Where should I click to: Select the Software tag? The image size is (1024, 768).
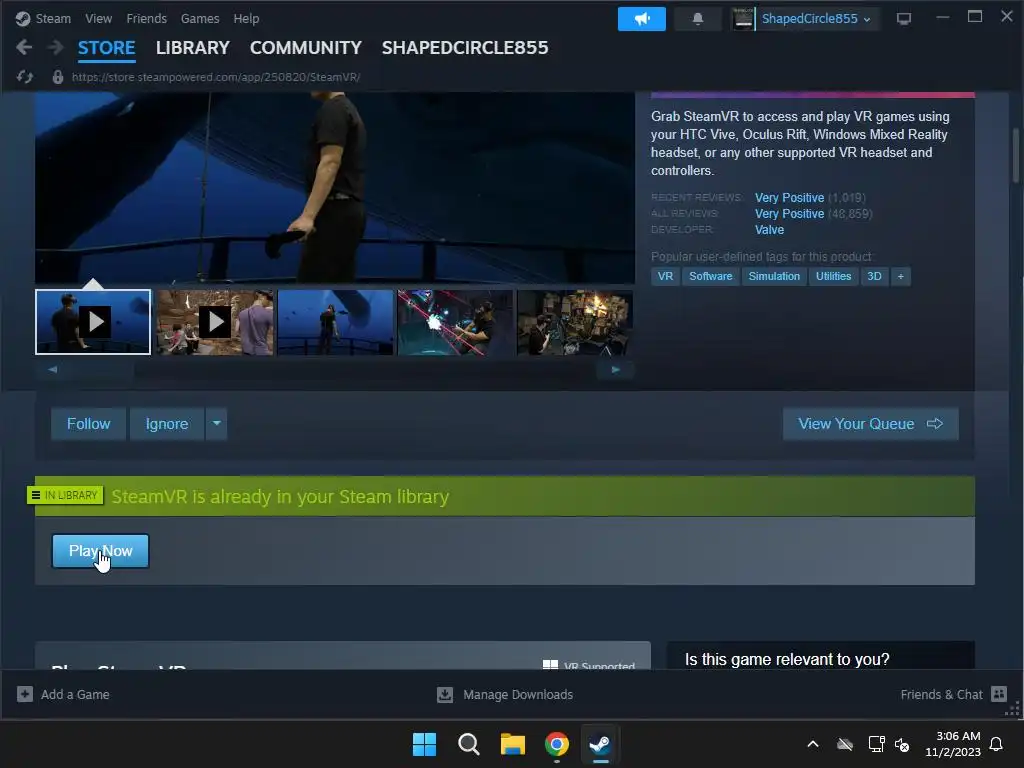pos(711,276)
